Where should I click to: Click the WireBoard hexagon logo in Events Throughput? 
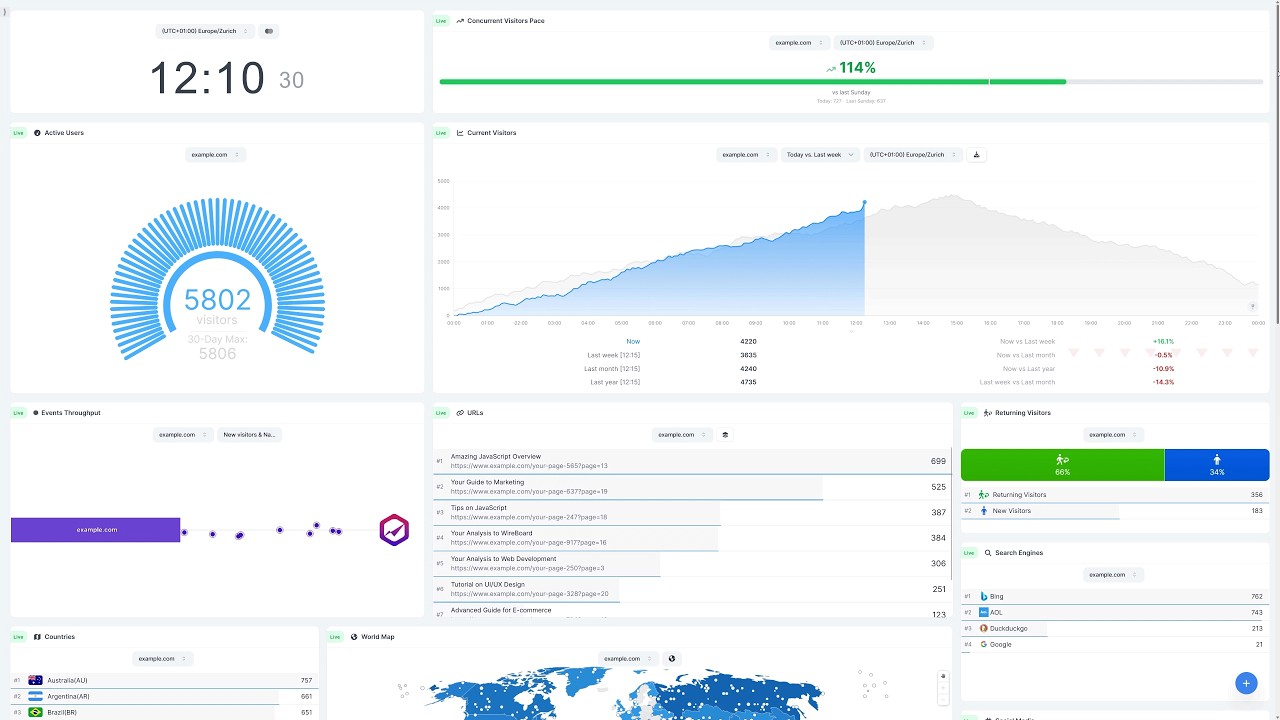(x=394, y=530)
